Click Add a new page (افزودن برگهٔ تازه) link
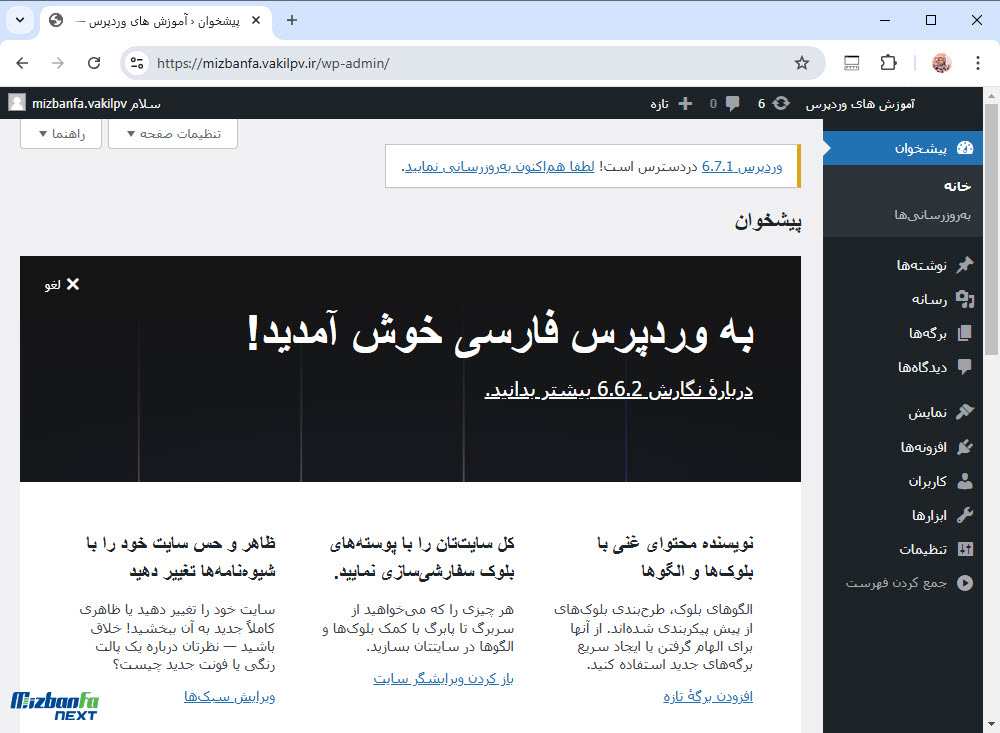The width and height of the screenshot is (1000, 733). click(708, 696)
